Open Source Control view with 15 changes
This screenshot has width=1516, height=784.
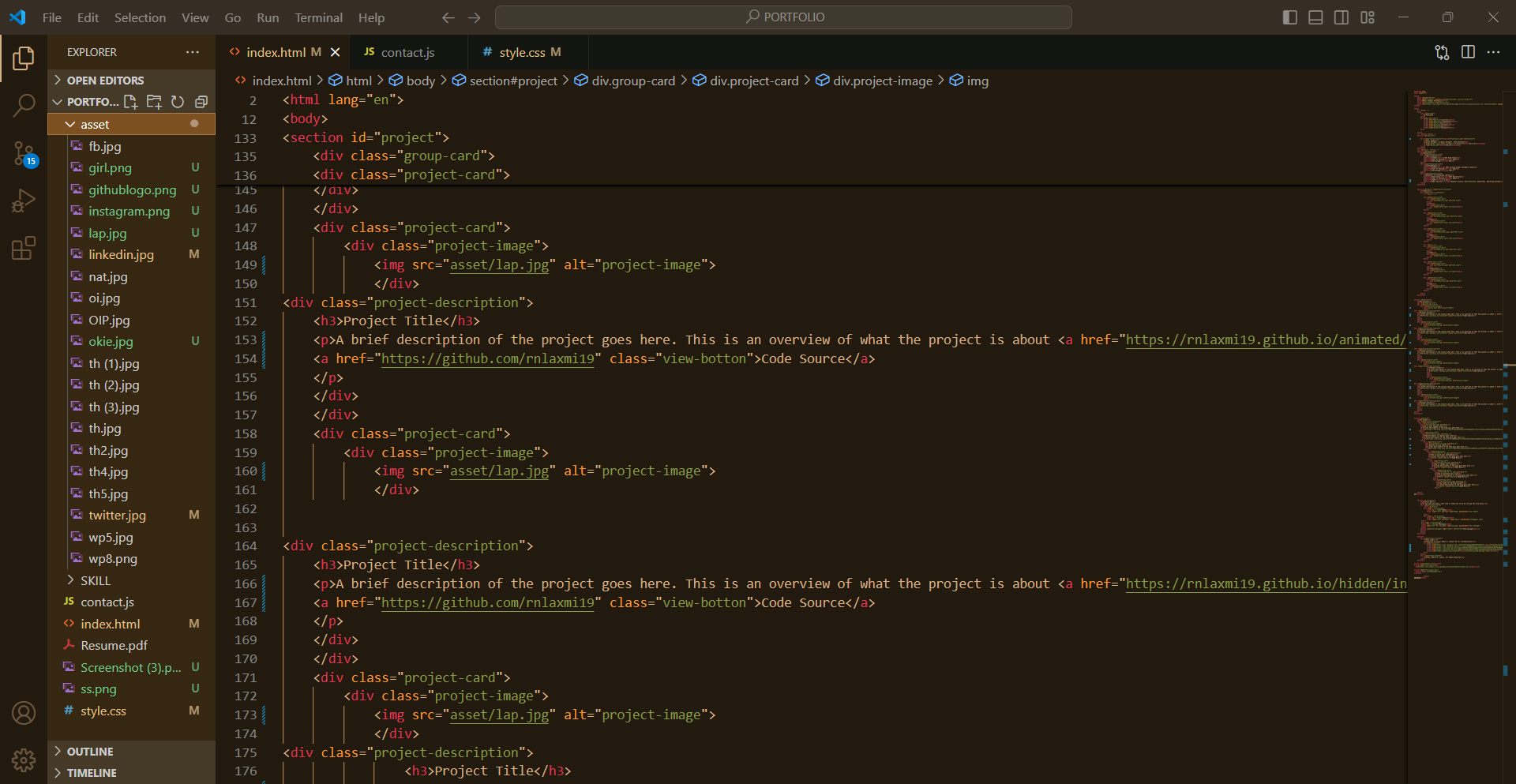pos(24,153)
